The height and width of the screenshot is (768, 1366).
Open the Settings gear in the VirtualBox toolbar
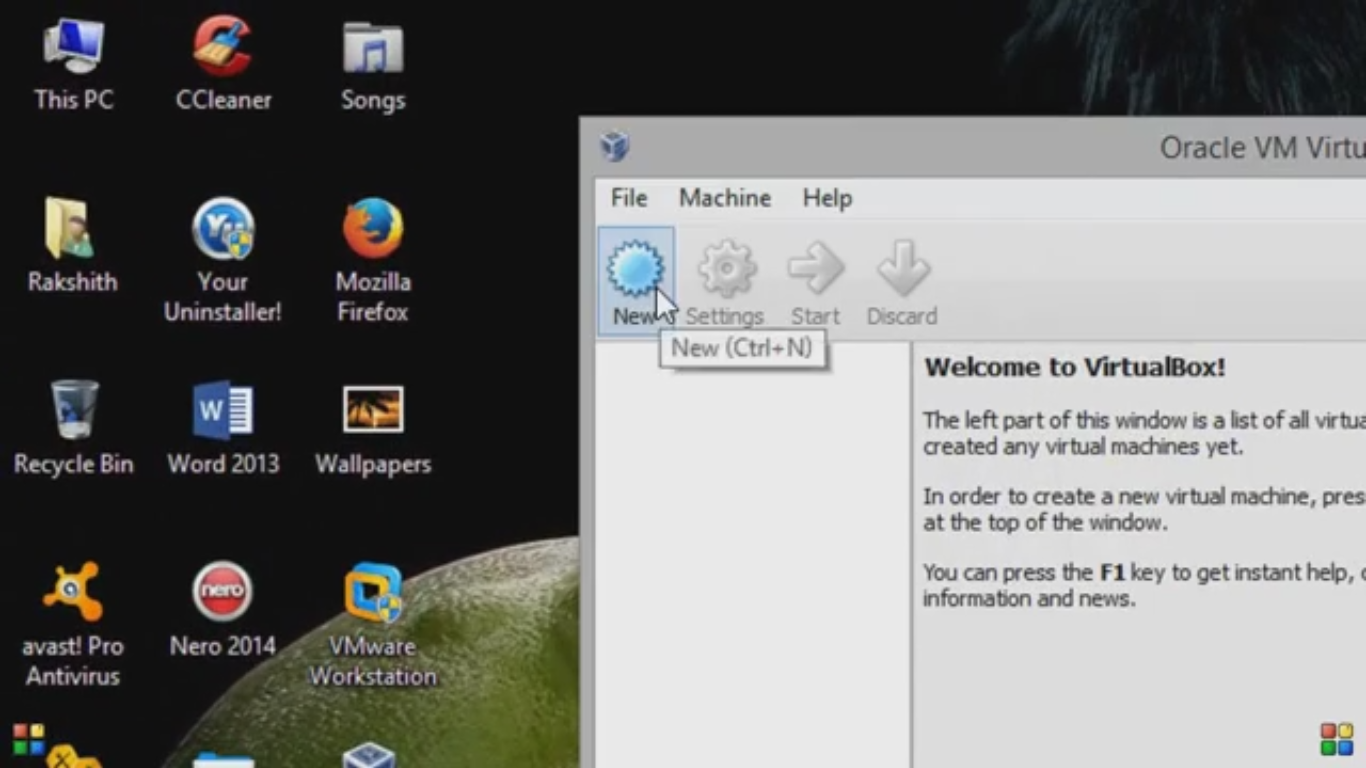click(725, 268)
